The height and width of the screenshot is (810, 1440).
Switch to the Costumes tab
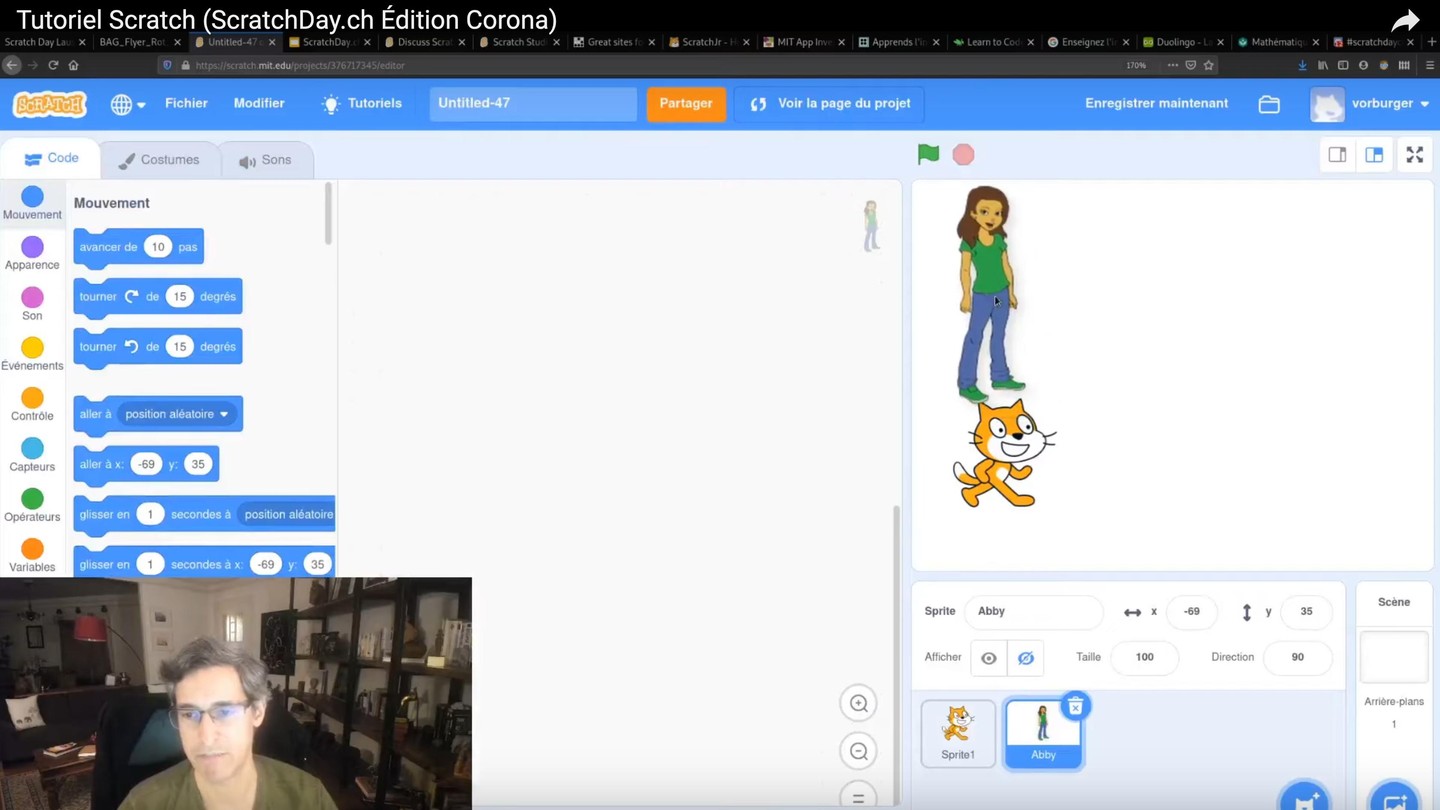coord(160,158)
